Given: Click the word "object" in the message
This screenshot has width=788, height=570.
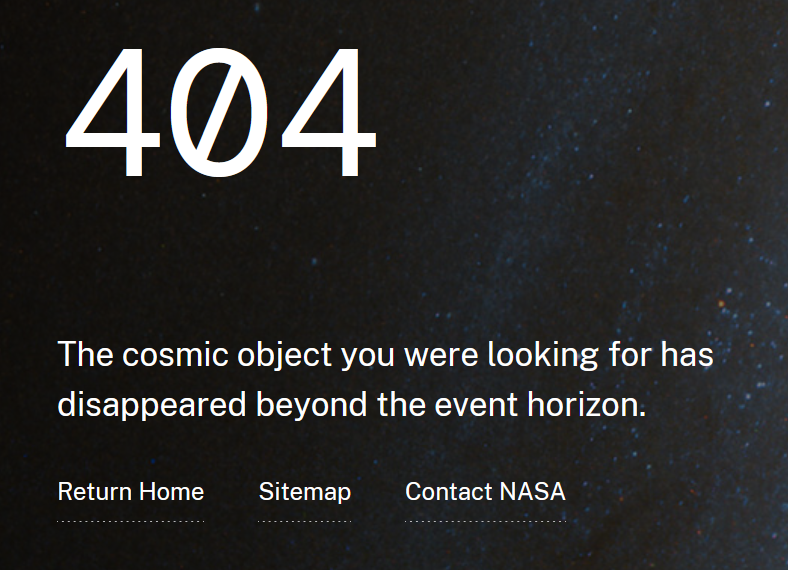Looking at the screenshot, I should click(287, 355).
